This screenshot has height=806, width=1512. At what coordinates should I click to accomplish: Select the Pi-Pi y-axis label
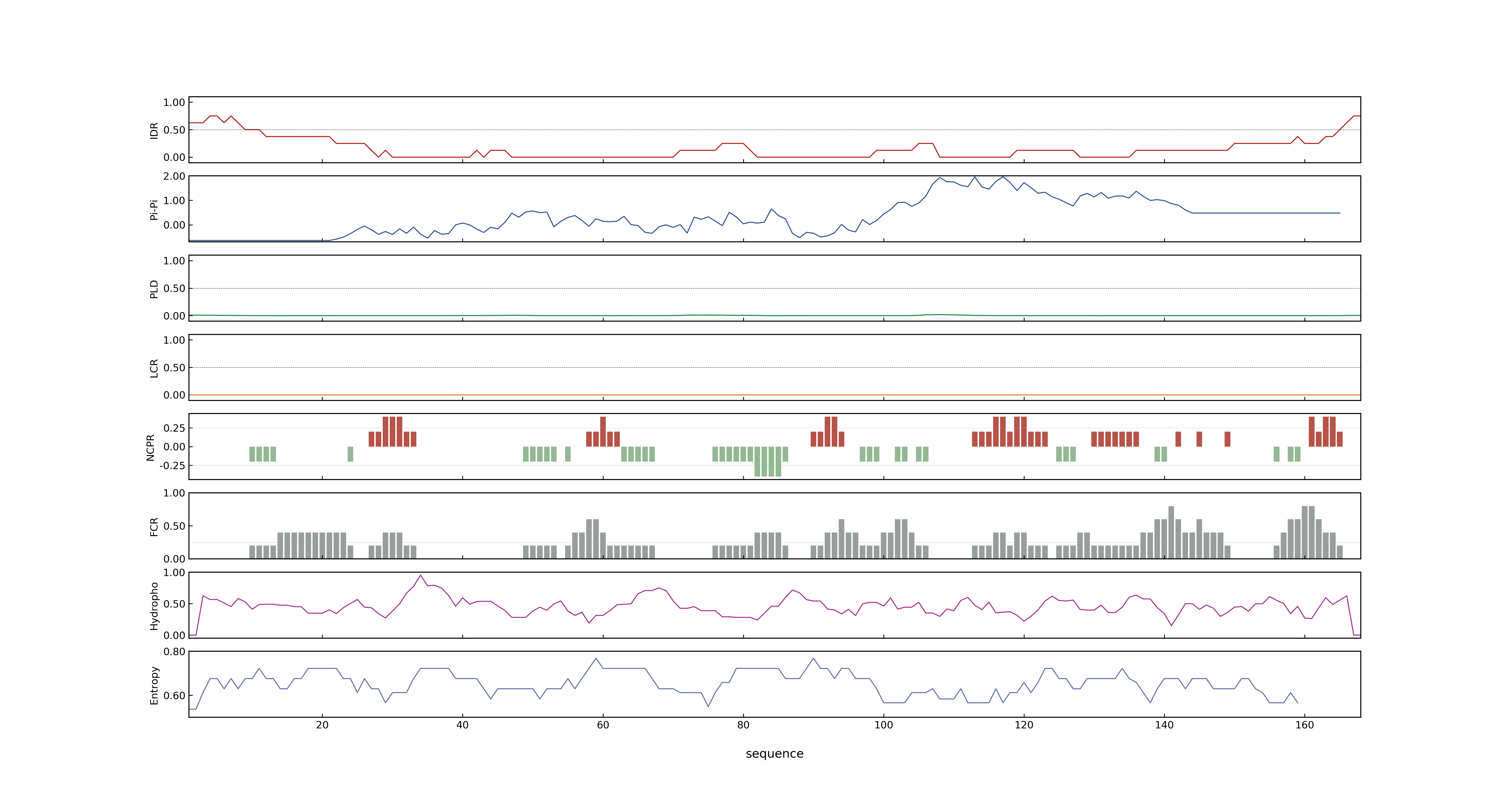point(154,209)
